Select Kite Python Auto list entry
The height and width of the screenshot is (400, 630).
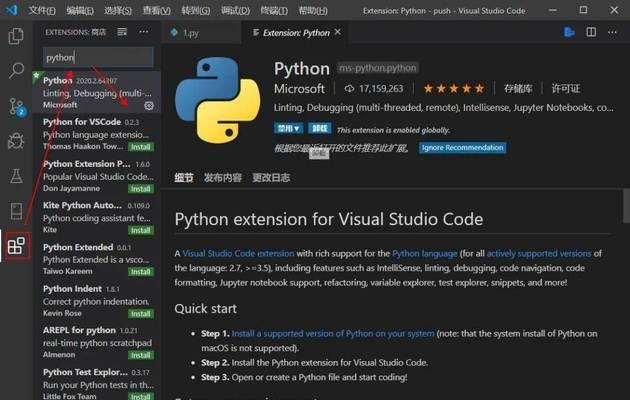coord(96,217)
